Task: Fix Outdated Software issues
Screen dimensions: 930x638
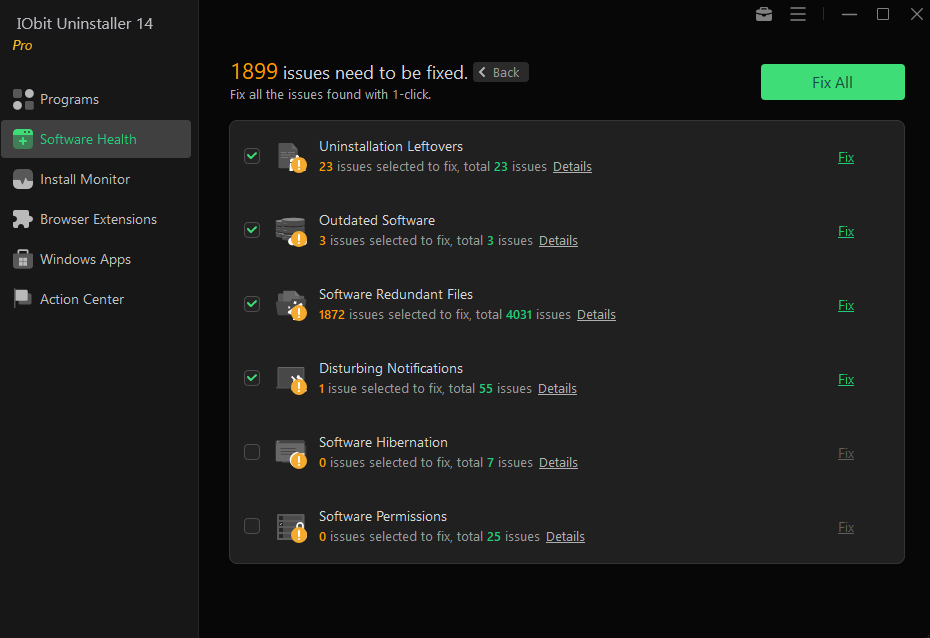Action: click(846, 231)
